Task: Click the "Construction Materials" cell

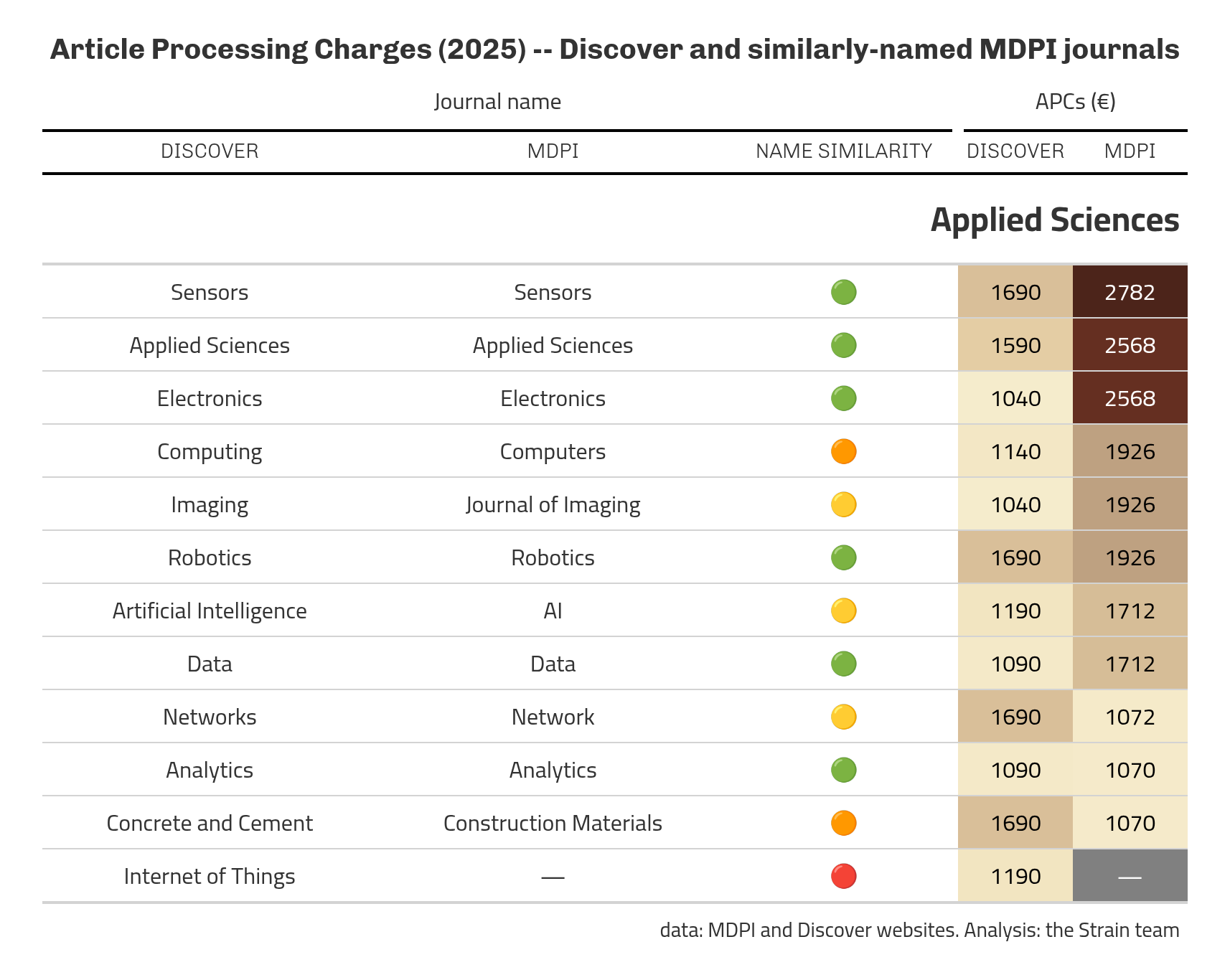Action: 553,823
